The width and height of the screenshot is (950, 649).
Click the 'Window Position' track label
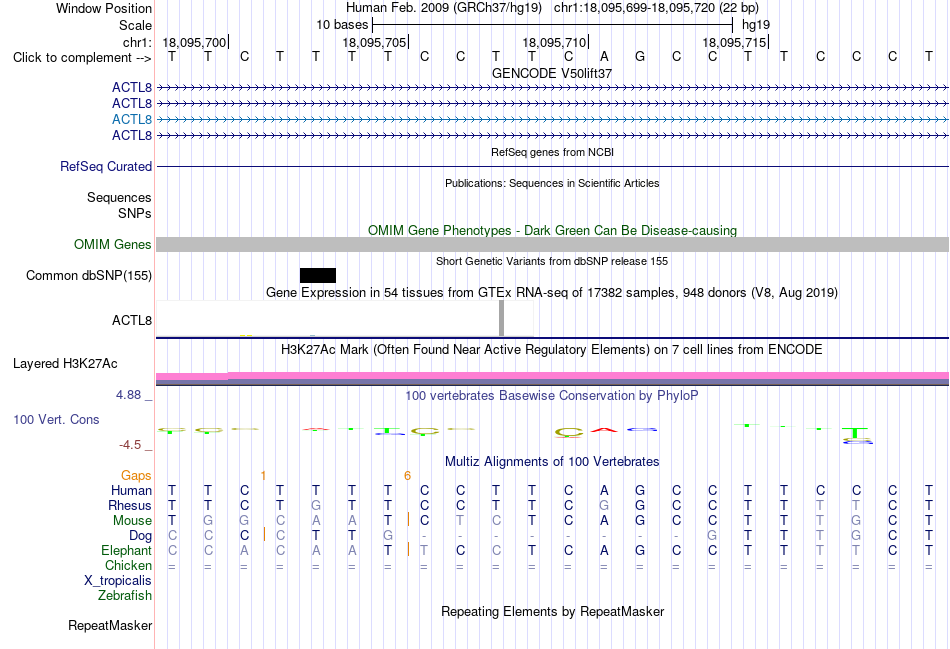click(104, 8)
